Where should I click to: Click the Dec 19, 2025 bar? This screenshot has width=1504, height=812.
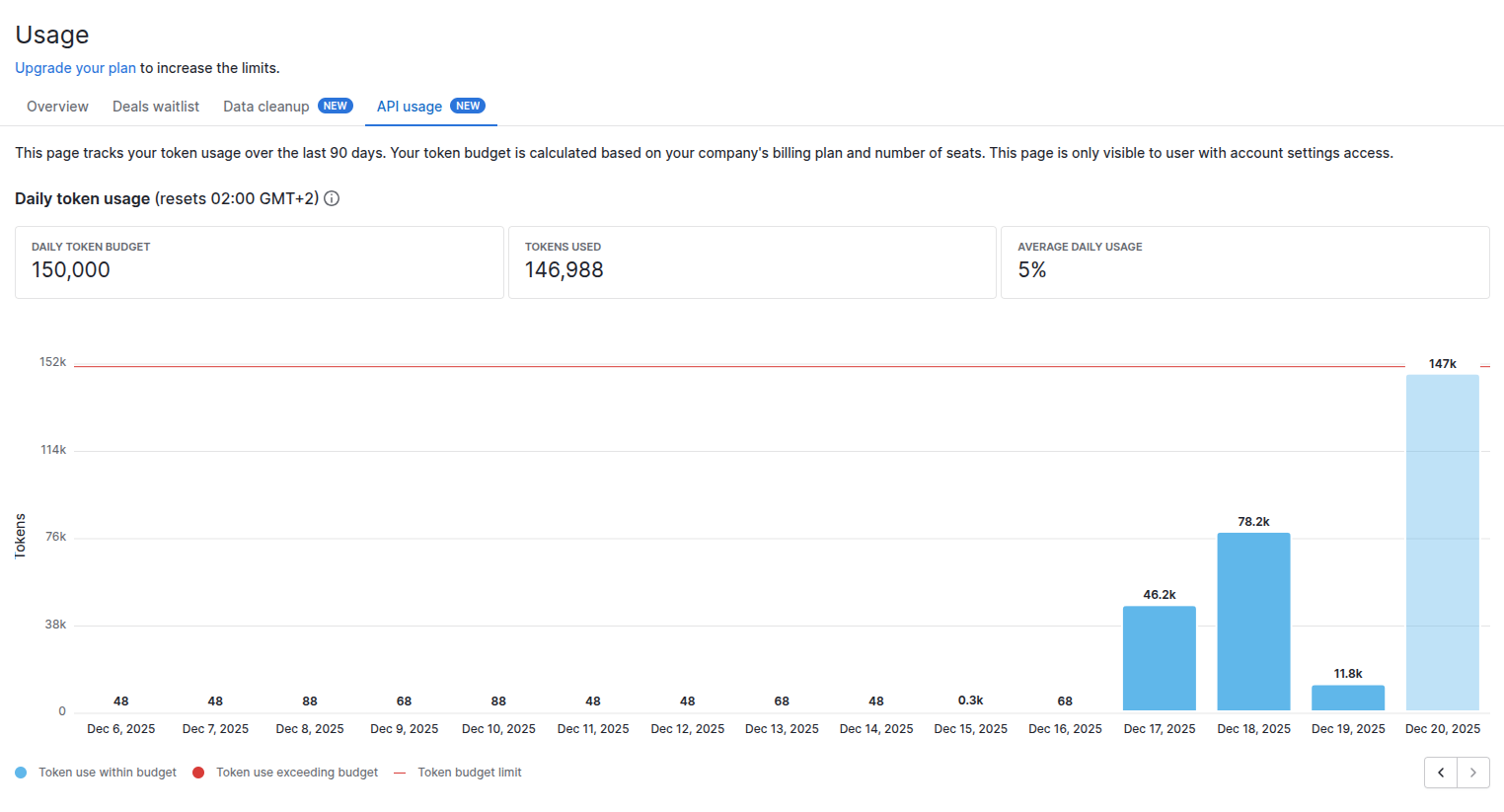coord(1347,698)
